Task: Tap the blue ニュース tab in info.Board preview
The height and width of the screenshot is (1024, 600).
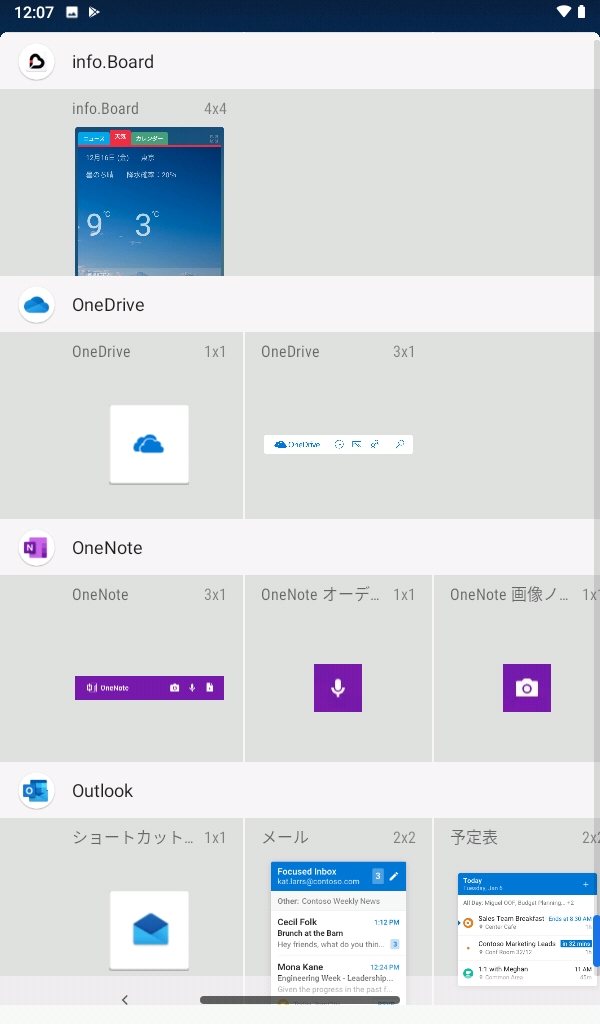Action: (94, 138)
